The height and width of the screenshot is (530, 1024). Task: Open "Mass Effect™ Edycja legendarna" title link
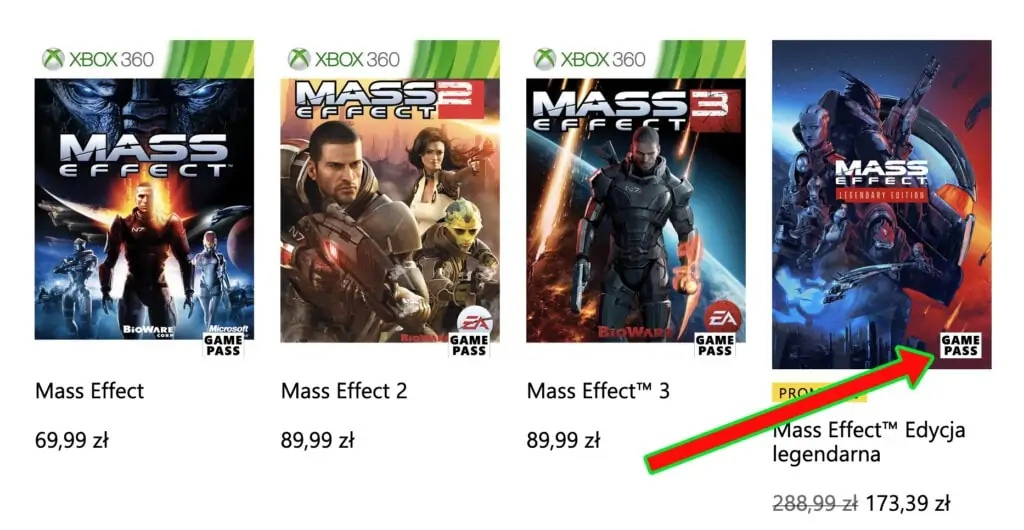tap(869, 442)
